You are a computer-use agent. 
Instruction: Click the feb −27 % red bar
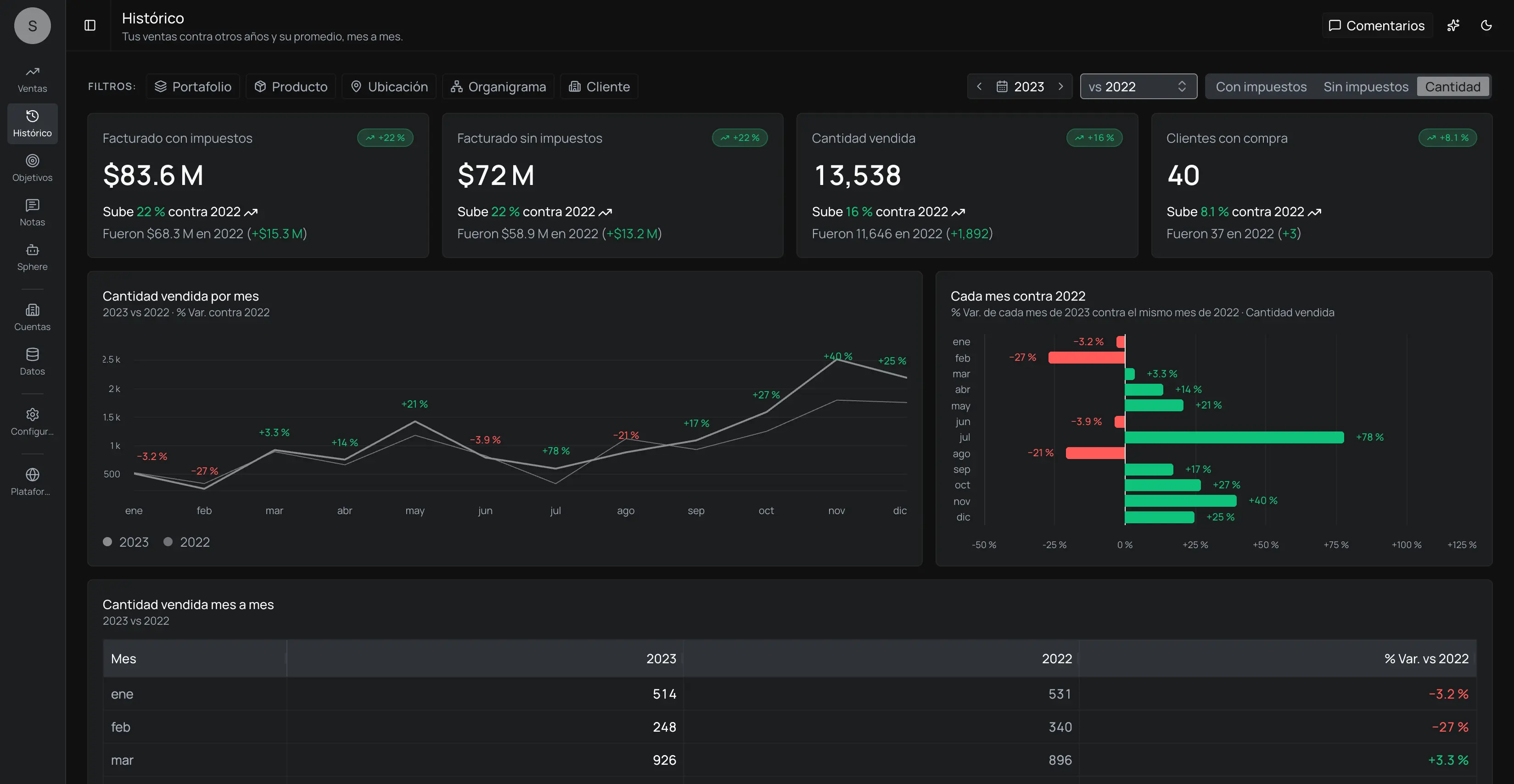1087,357
